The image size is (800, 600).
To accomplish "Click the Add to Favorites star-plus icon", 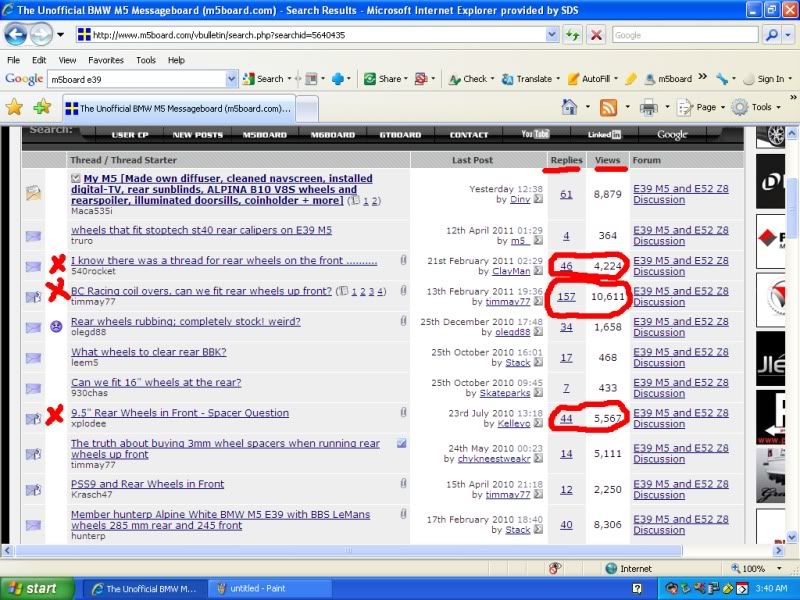I will click(42, 107).
